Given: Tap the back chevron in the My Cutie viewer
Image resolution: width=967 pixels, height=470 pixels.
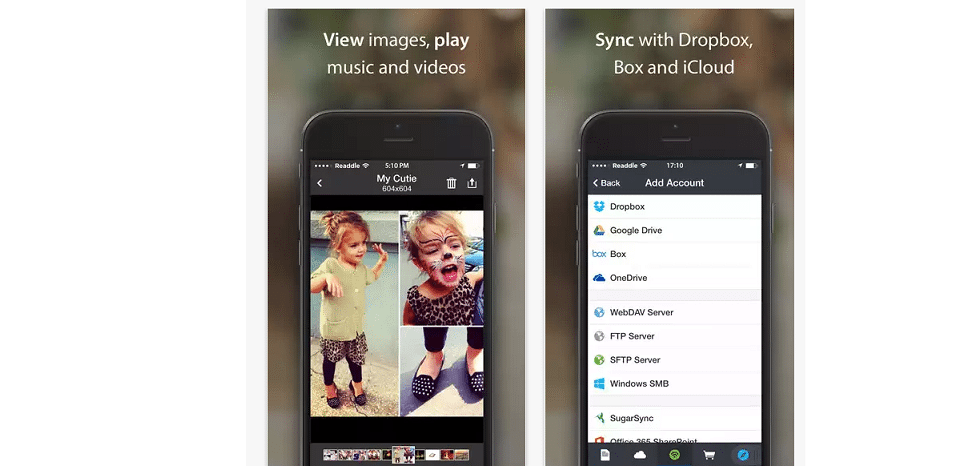Looking at the screenshot, I should (319, 183).
